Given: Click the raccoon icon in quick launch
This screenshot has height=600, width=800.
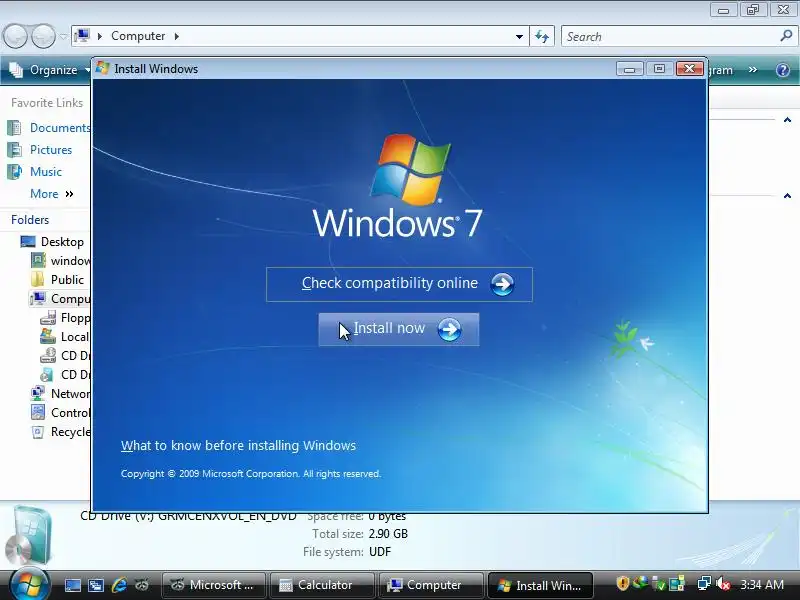Looking at the screenshot, I should tap(142, 585).
